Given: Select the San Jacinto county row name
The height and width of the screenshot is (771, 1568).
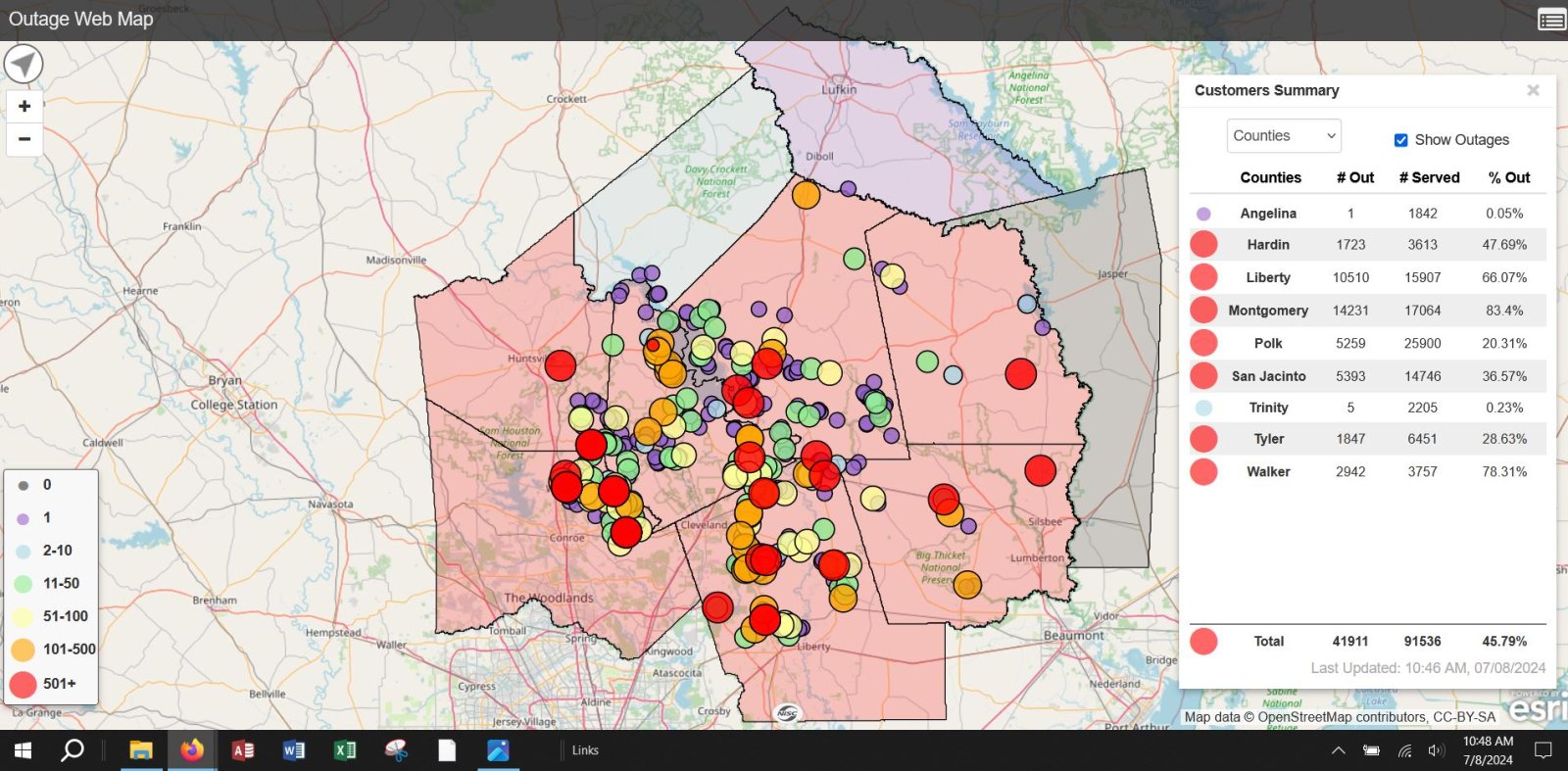Looking at the screenshot, I should pos(1268,376).
